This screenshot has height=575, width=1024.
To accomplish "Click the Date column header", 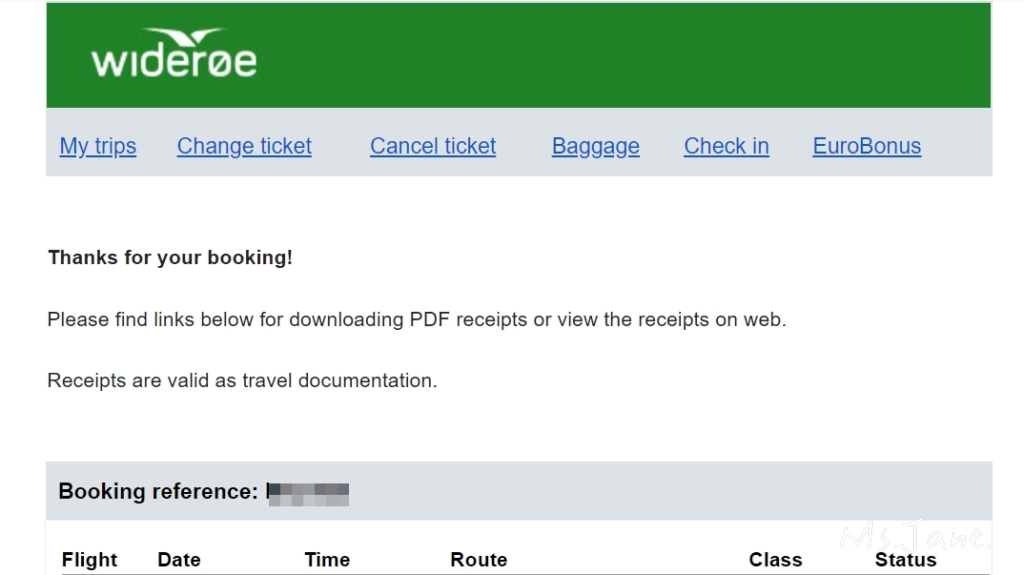I will (179, 560).
